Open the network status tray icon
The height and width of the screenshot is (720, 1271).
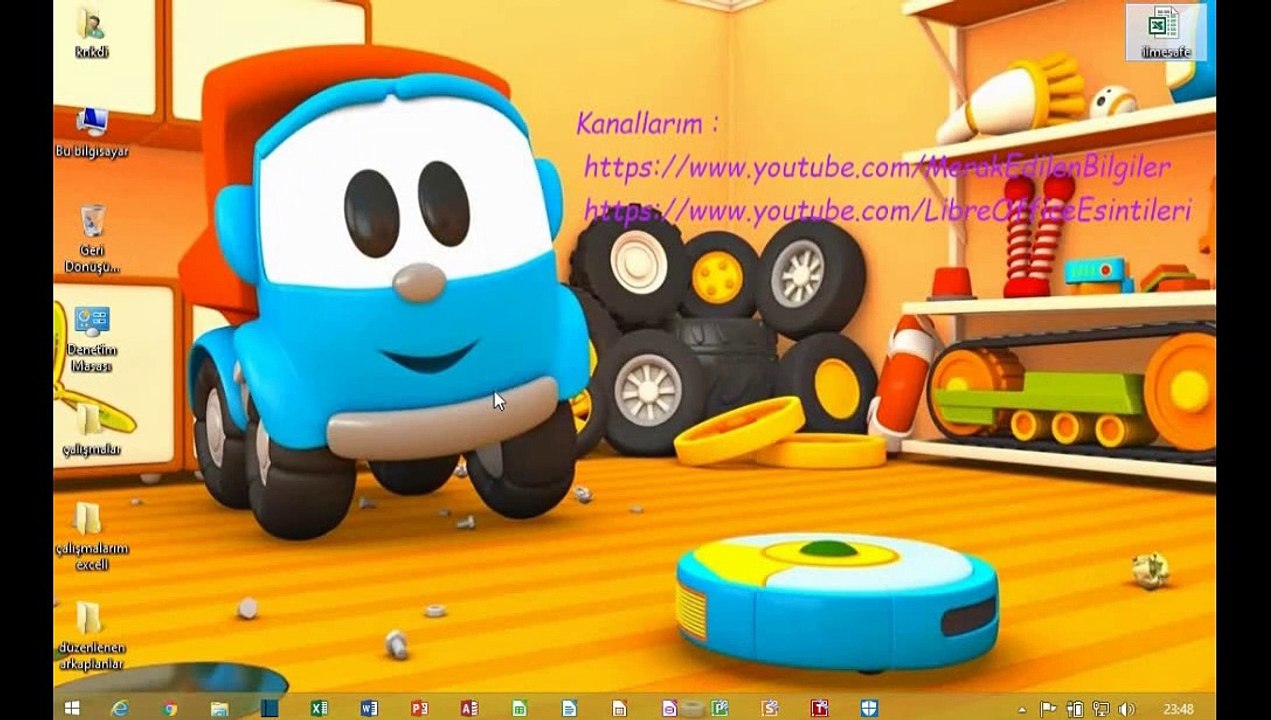coord(1101,708)
